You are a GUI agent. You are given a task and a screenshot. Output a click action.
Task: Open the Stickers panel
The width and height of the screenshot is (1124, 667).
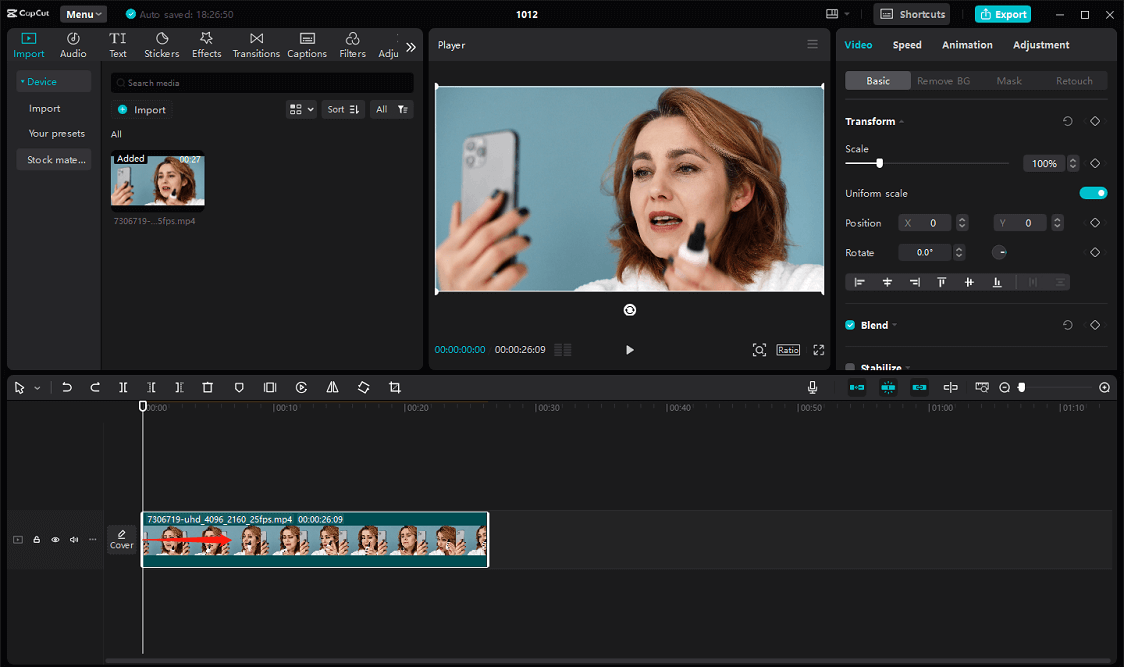click(x=162, y=45)
